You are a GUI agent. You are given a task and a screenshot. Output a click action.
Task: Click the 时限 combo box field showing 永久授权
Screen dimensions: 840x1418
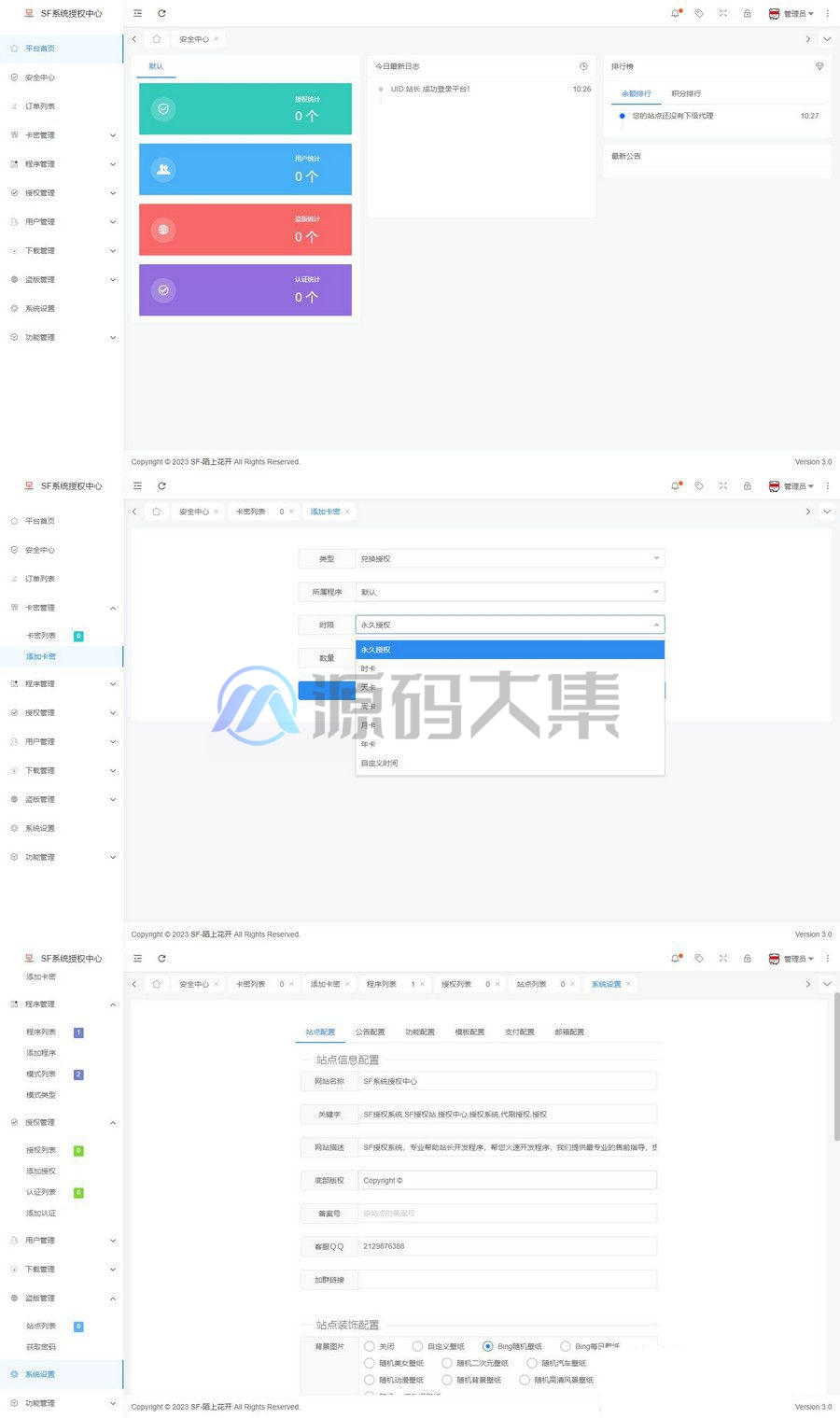tap(510, 625)
